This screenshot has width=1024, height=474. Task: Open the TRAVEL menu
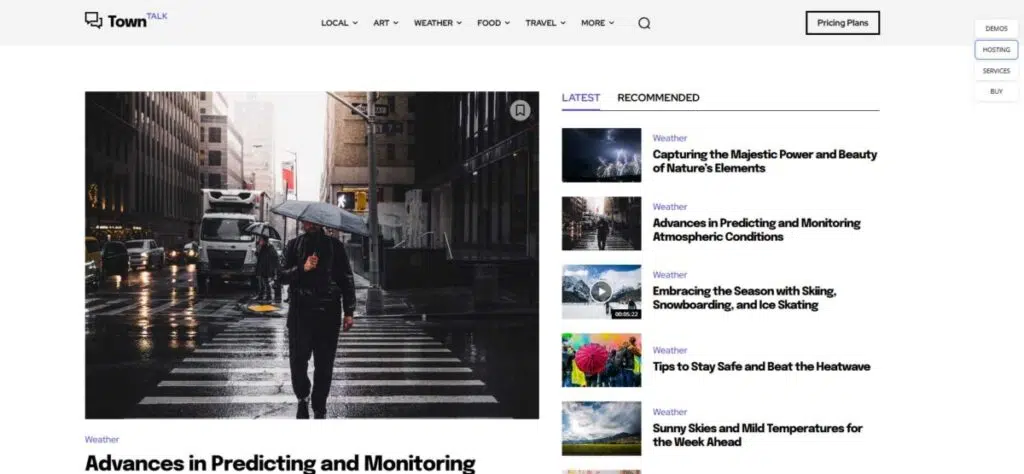(x=545, y=23)
